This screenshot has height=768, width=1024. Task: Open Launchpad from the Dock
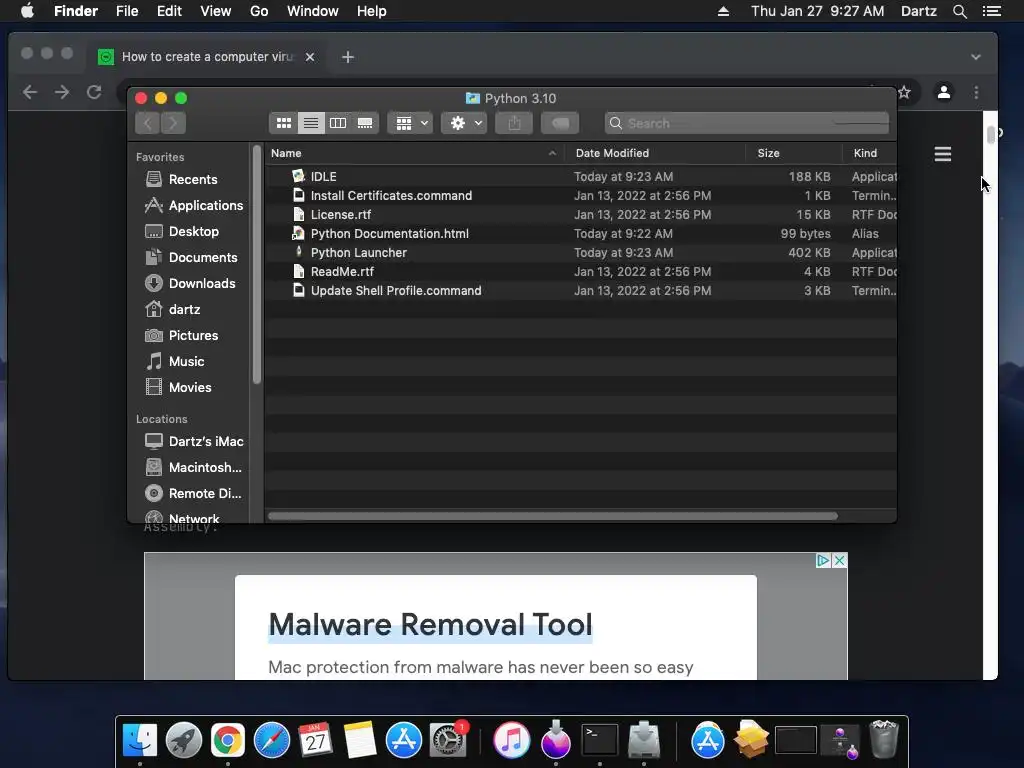click(184, 741)
